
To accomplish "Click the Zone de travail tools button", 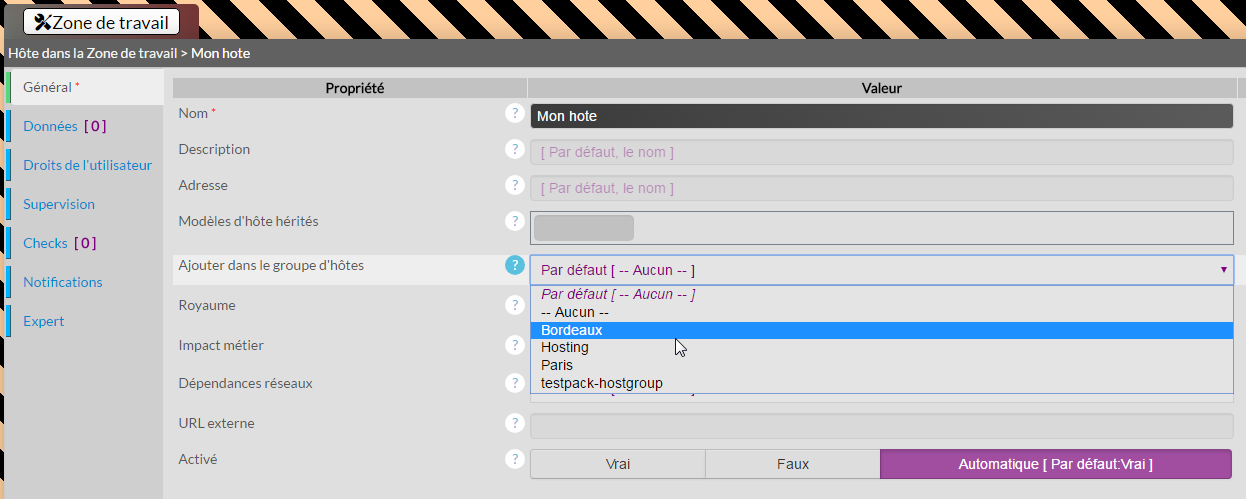I will pos(101,22).
